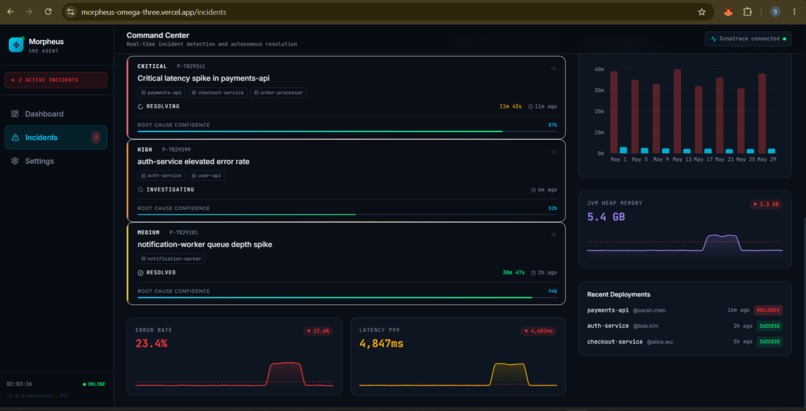Click the JVM Heap Memory 5.4 GB value
This screenshot has height=411, width=806.
coord(606,217)
